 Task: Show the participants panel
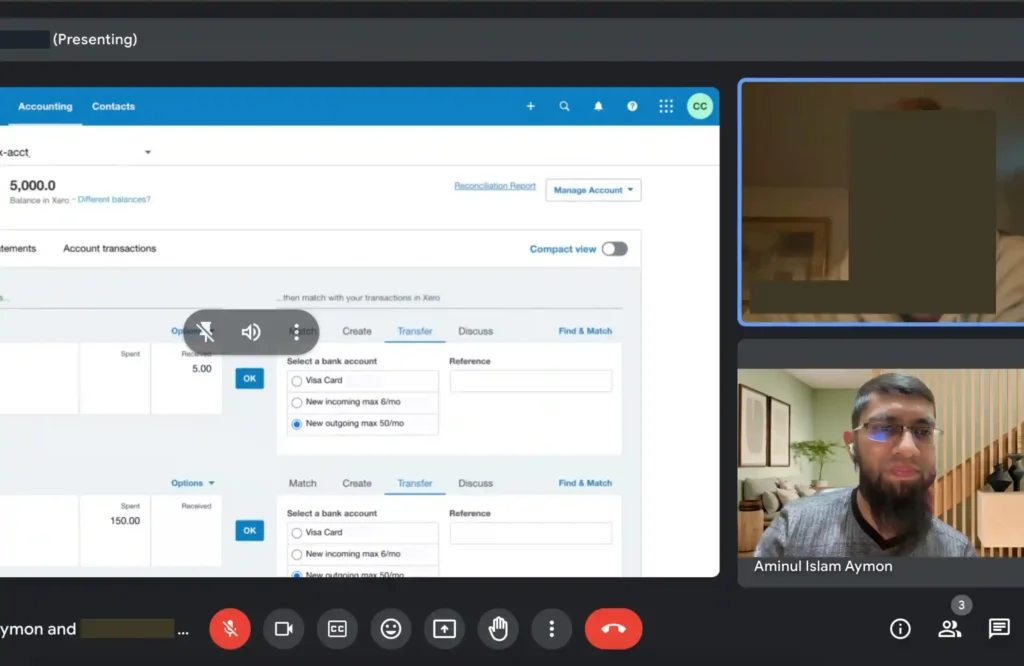pyautogui.click(x=950, y=629)
